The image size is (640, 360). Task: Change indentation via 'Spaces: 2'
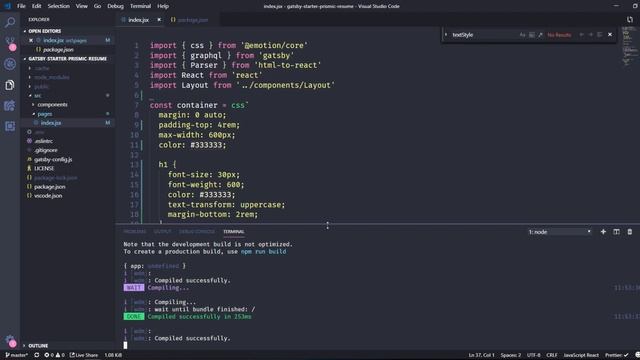[511, 355]
